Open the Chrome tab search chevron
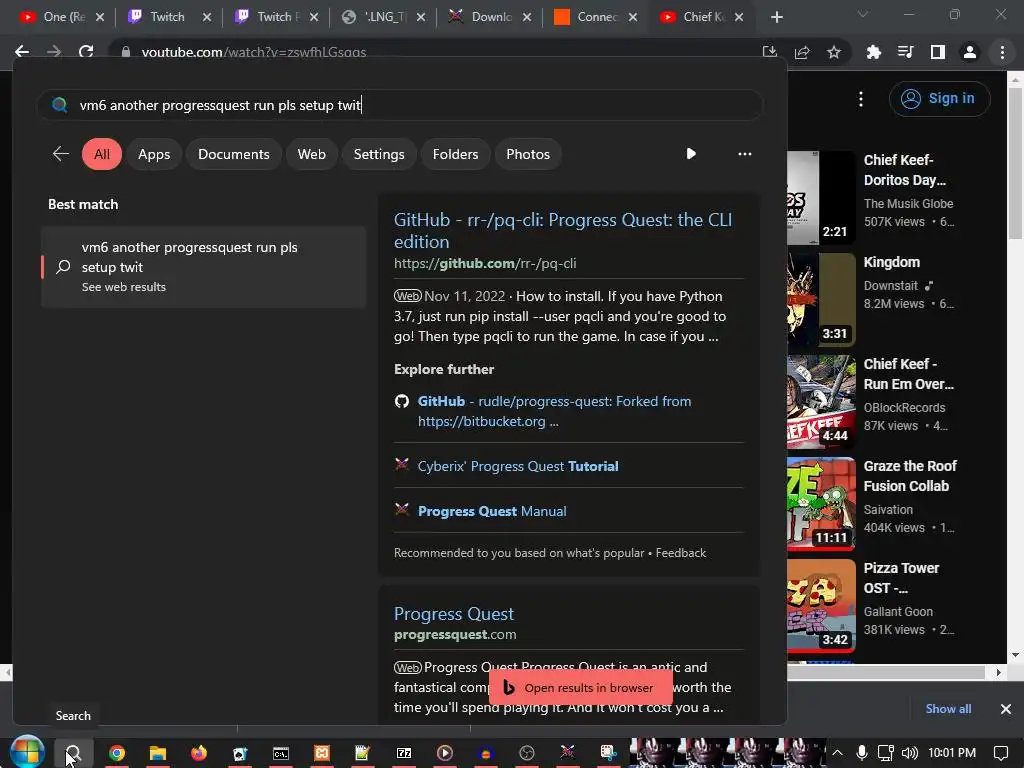The height and width of the screenshot is (768, 1024). pyautogui.click(x=863, y=14)
